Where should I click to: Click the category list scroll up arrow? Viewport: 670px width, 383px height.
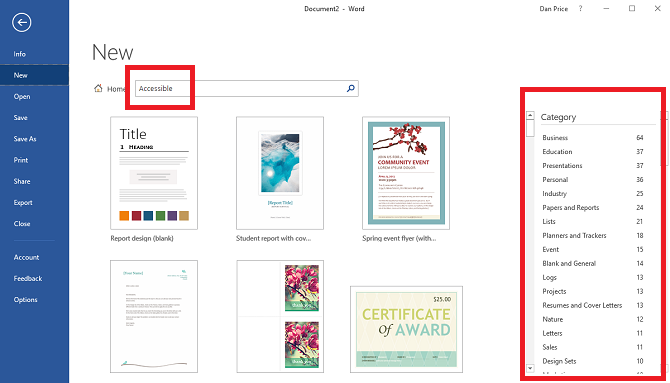point(530,115)
